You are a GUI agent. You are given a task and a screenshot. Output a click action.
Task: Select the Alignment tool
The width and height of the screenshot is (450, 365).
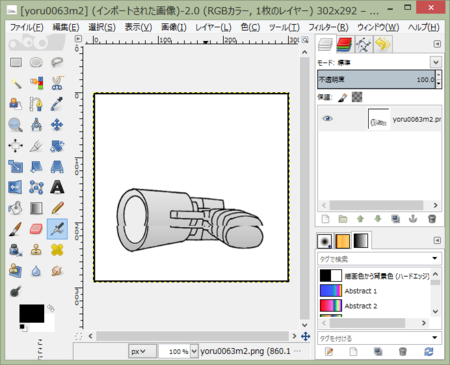click(x=16, y=146)
